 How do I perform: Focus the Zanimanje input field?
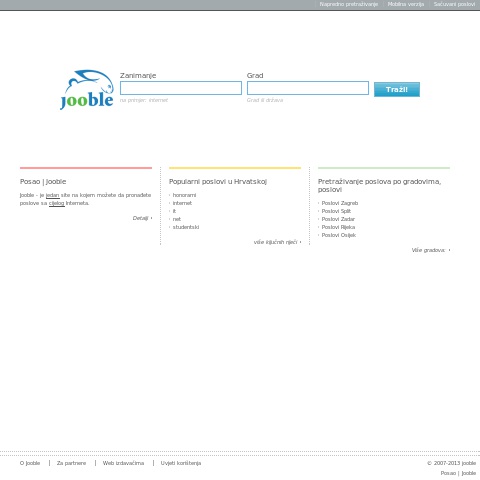point(181,88)
